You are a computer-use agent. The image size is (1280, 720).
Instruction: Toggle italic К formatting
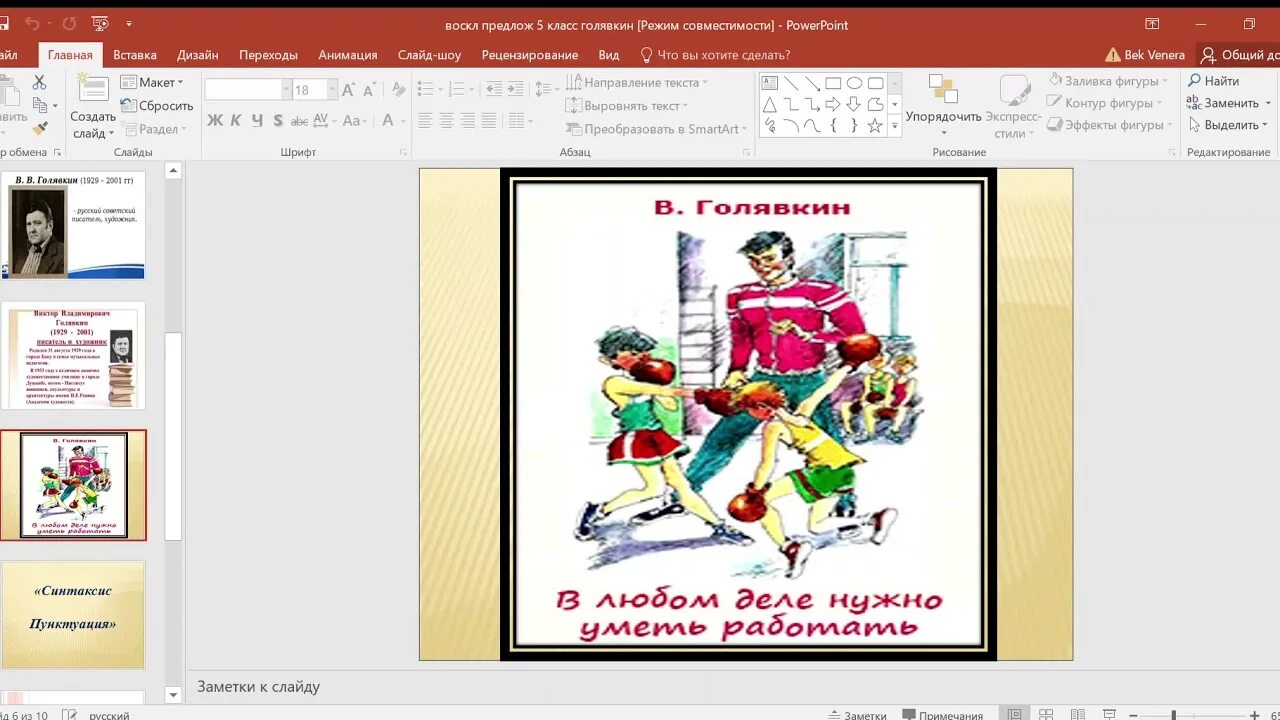click(236, 121)
